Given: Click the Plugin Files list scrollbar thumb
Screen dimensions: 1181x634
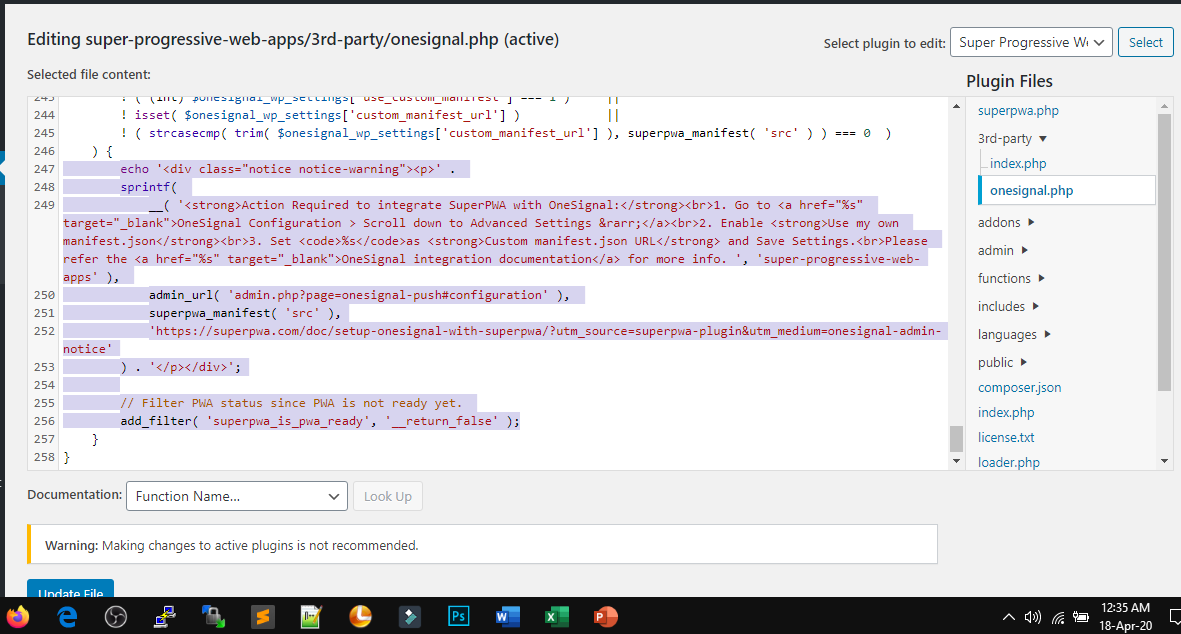Looking at the screenshot, I should coord(1164,252).
